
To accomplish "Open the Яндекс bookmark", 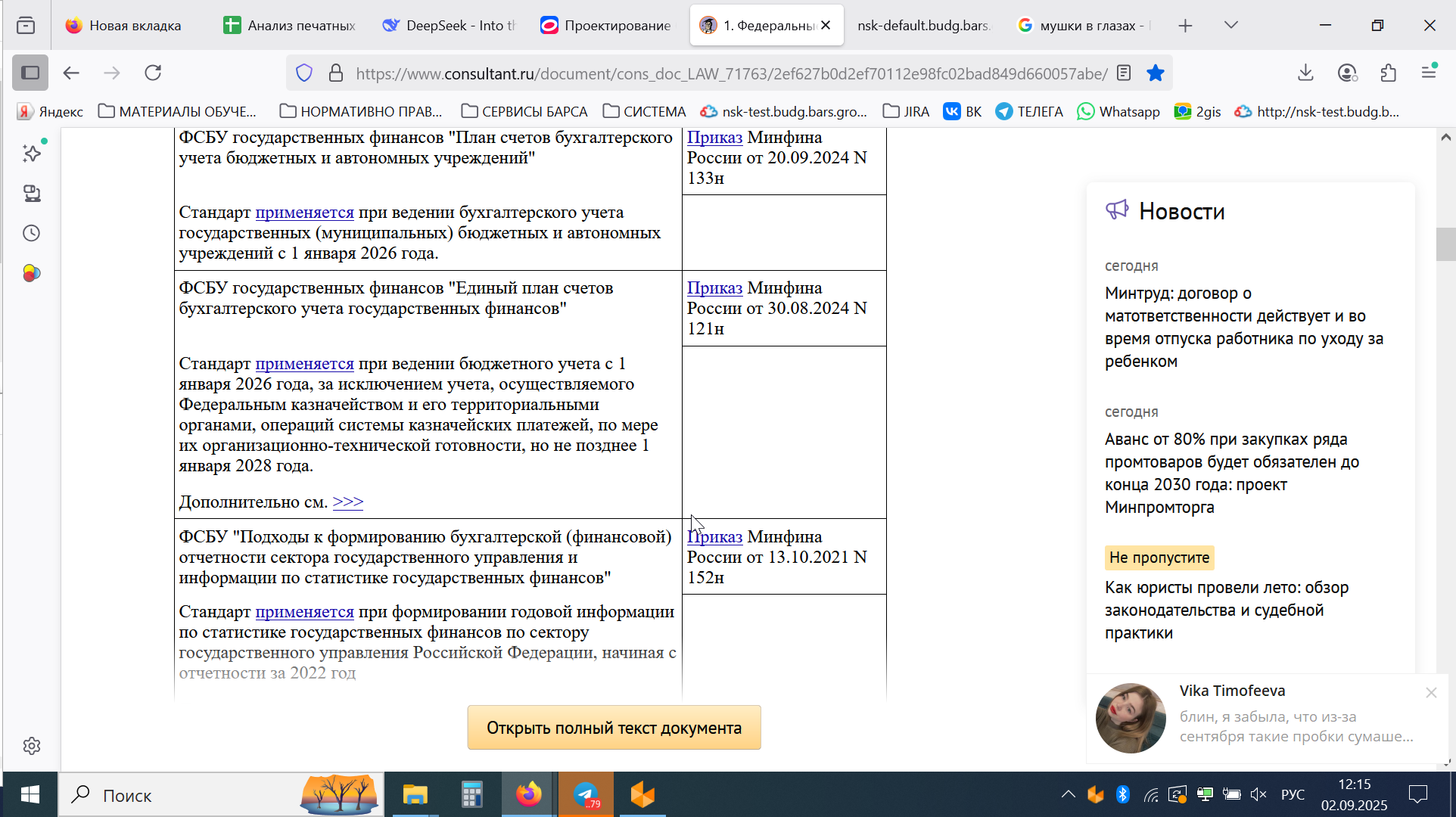I will pyautogui.click(x=51, y=111).
